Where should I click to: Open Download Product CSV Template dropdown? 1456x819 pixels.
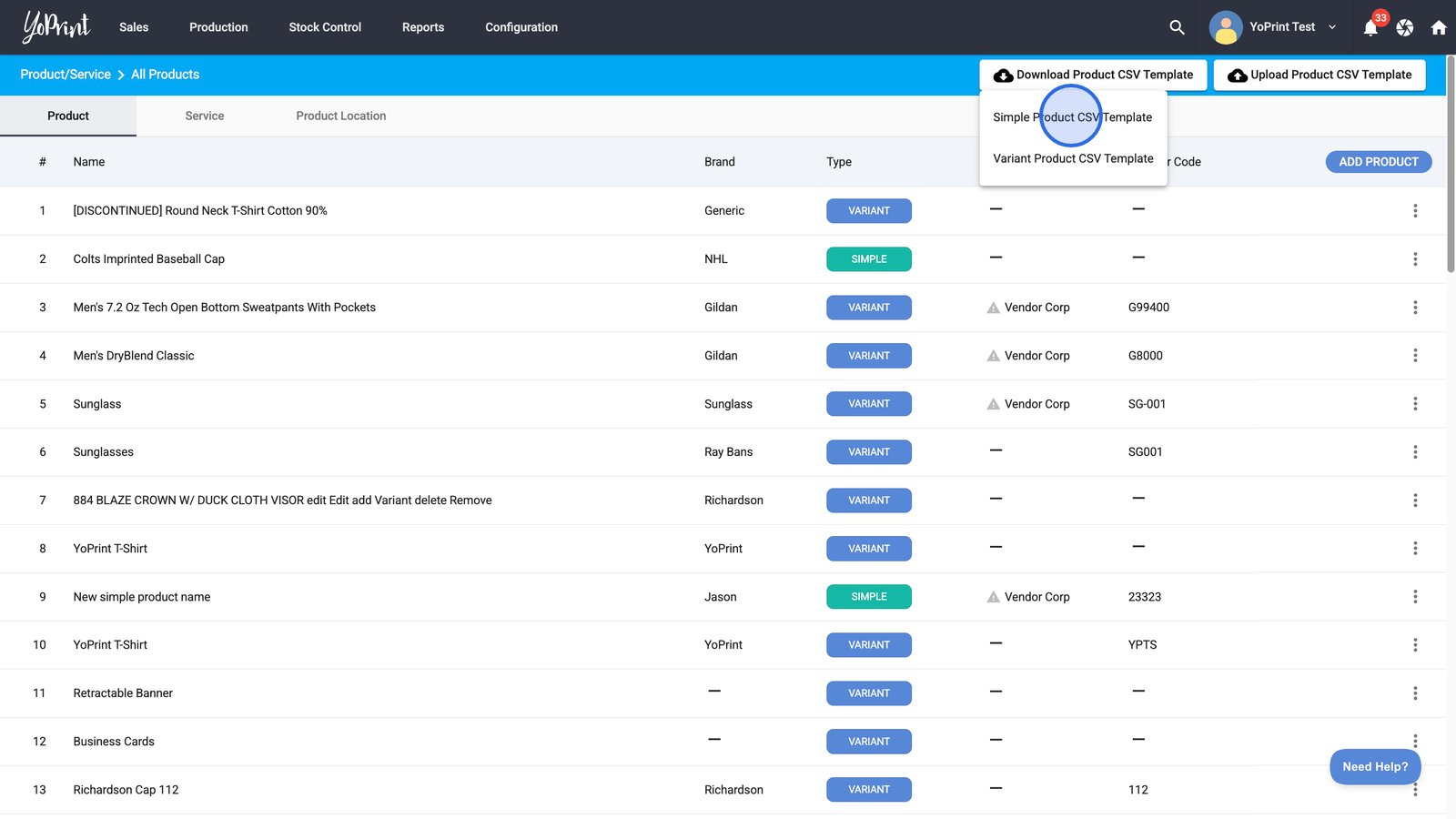coord(1093,75)
